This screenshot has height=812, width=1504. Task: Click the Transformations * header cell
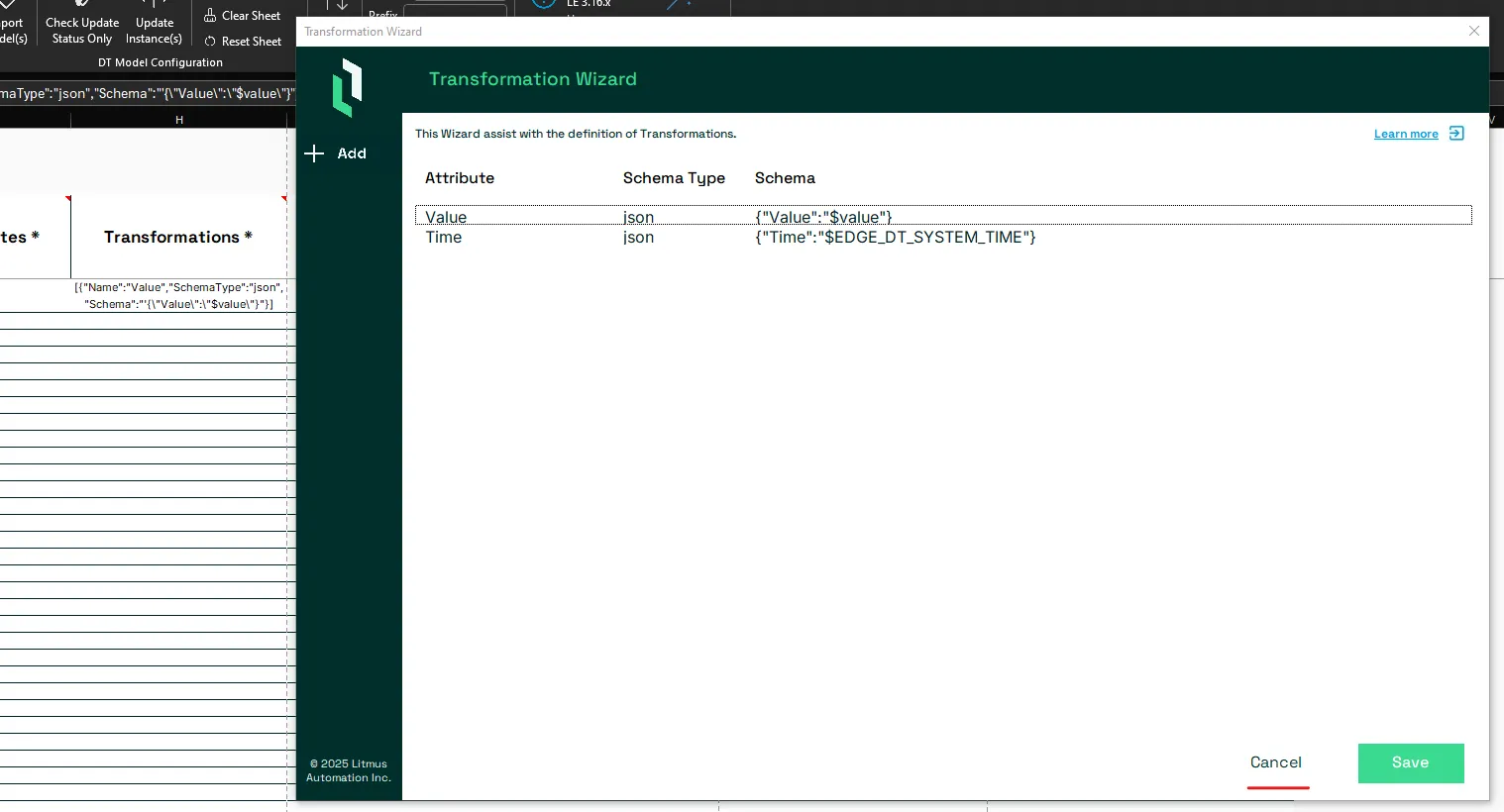[178, 237]
